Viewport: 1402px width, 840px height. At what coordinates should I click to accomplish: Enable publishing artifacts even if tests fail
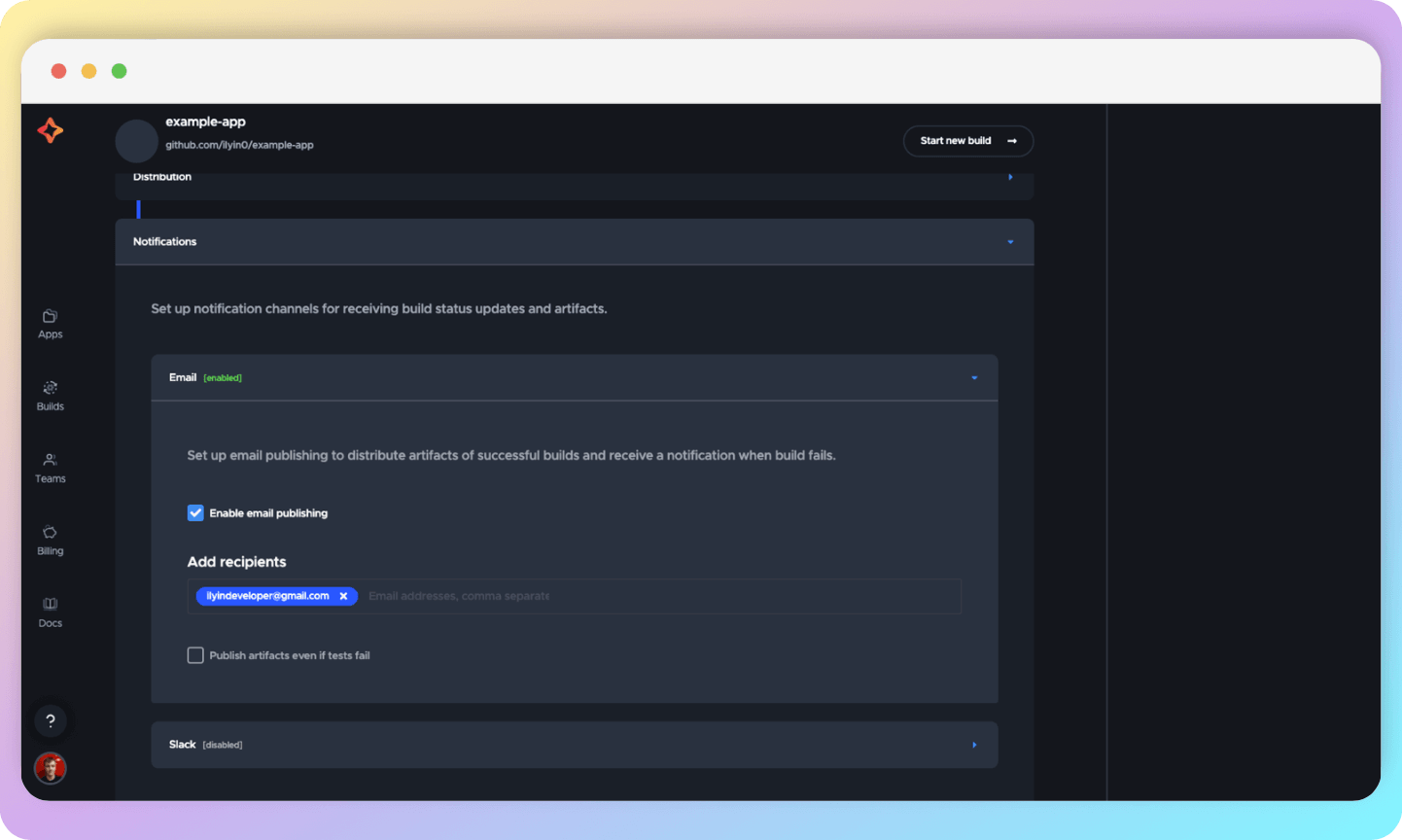pos(195,654)
